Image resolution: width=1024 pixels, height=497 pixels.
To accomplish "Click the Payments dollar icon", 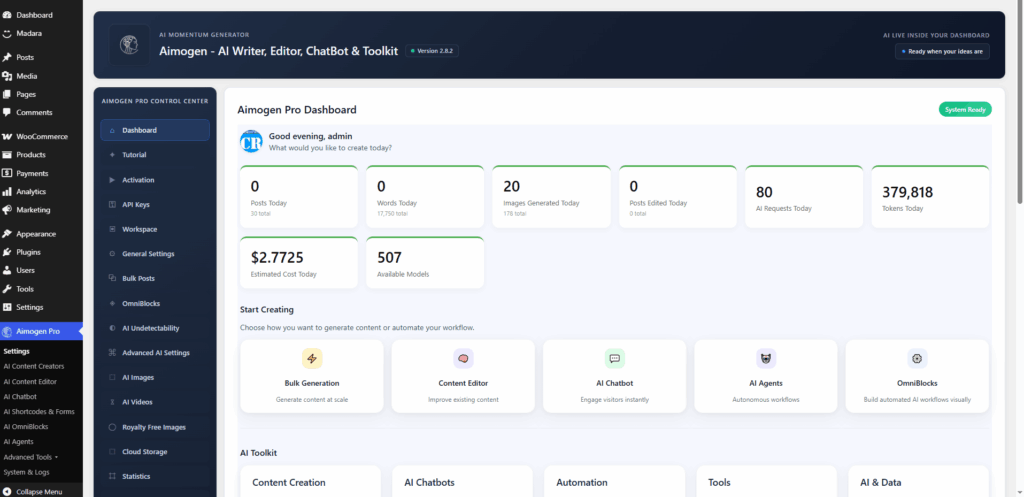I will (7, 173).
